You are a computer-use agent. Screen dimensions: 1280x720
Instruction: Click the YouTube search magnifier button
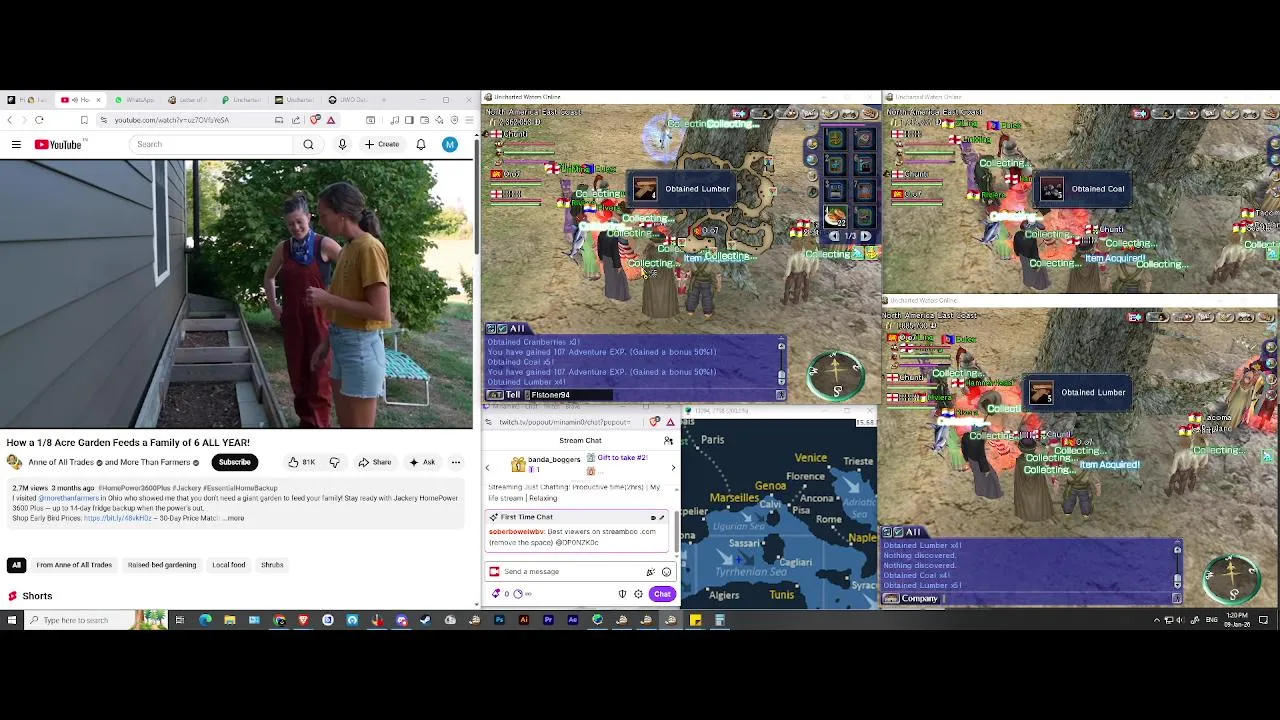click(x=308, y=145)
